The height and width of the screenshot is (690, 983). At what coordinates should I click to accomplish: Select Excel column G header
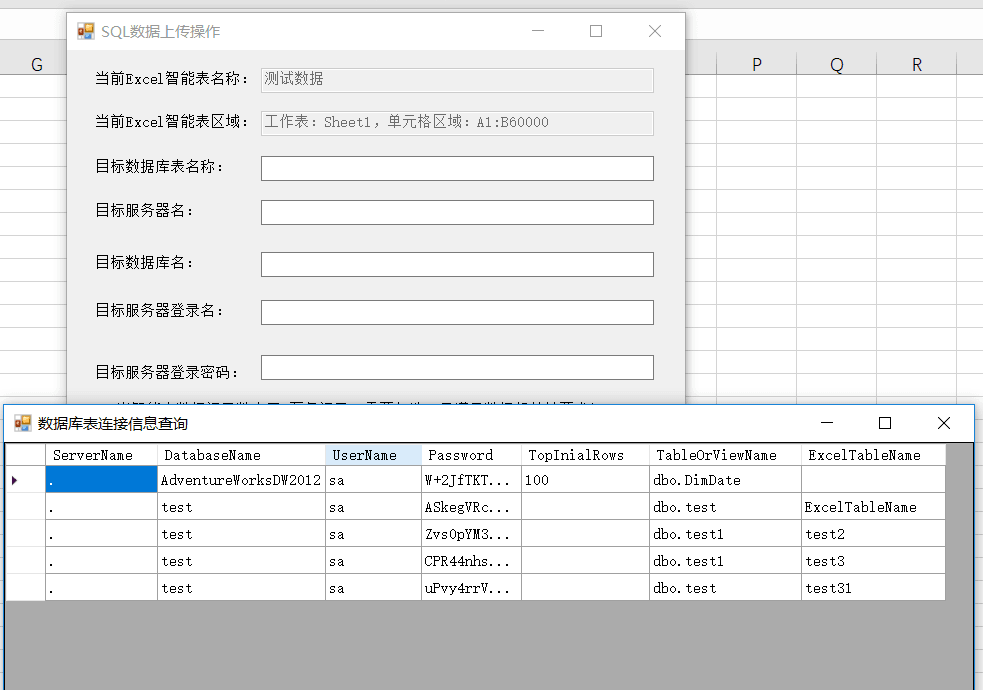(36, 64)
